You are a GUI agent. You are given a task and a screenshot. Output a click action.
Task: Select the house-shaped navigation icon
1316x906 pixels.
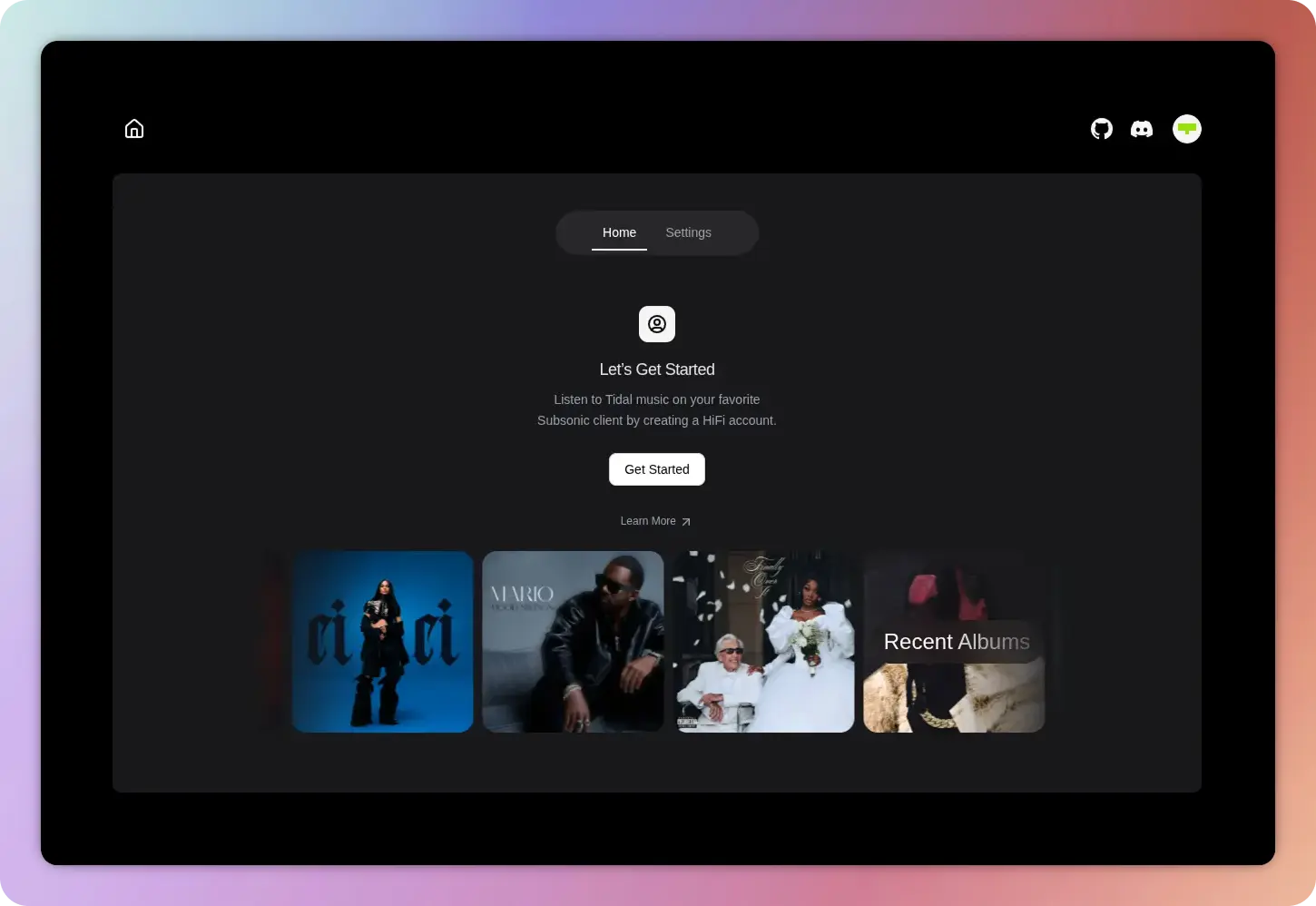coord(134,128)
